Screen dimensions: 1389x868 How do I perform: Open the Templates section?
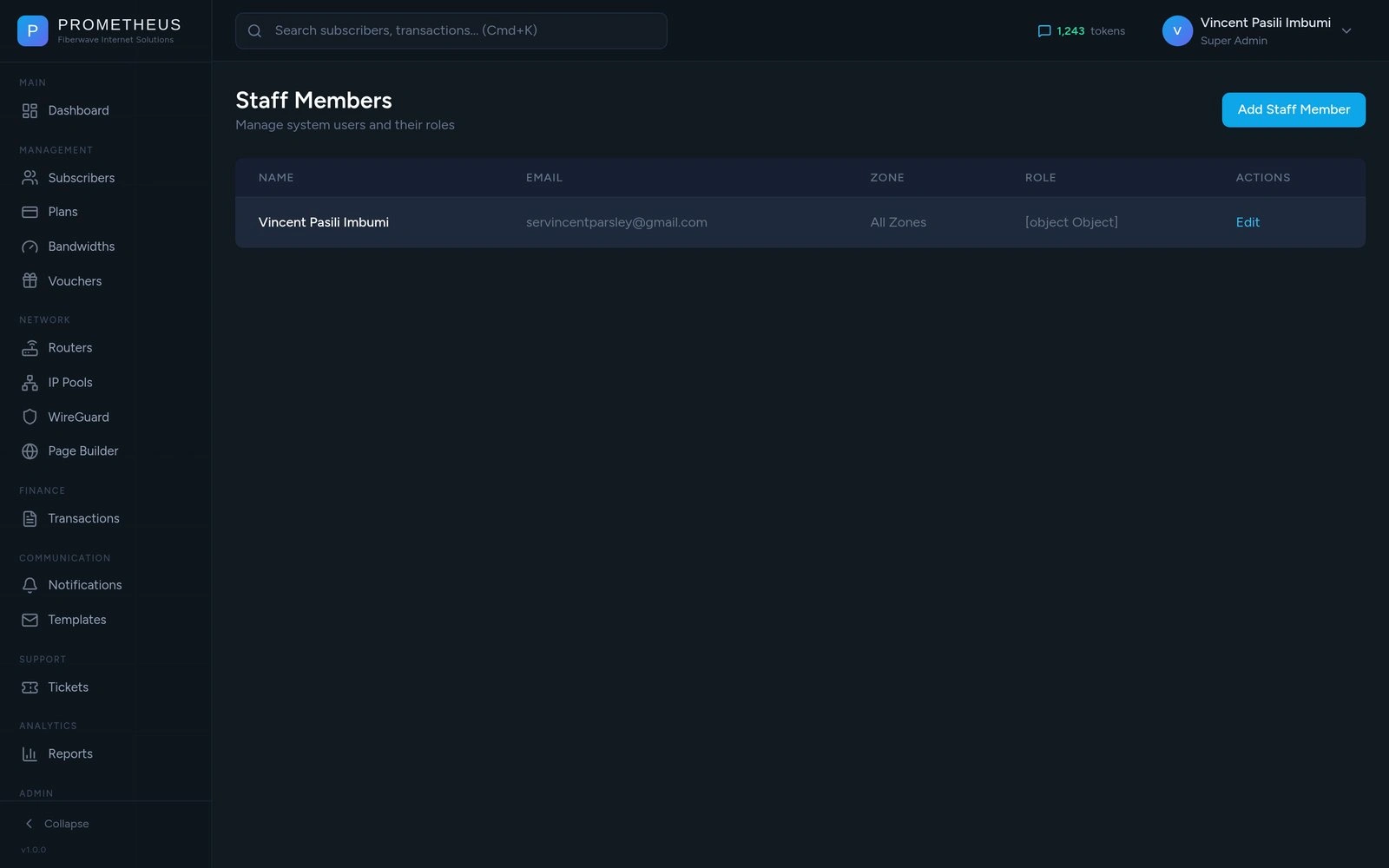tap(76, 620)
